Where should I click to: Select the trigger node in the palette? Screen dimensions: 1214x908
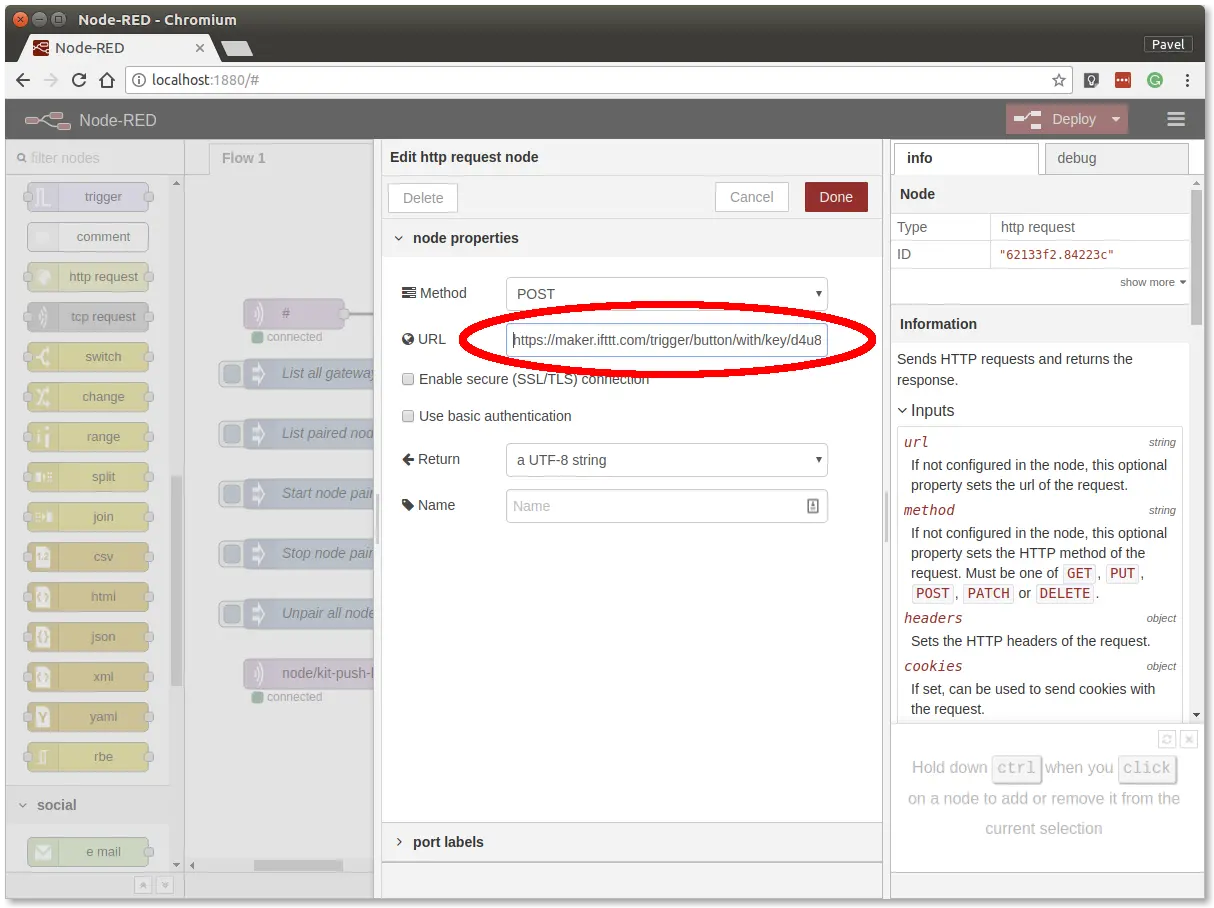88,197
